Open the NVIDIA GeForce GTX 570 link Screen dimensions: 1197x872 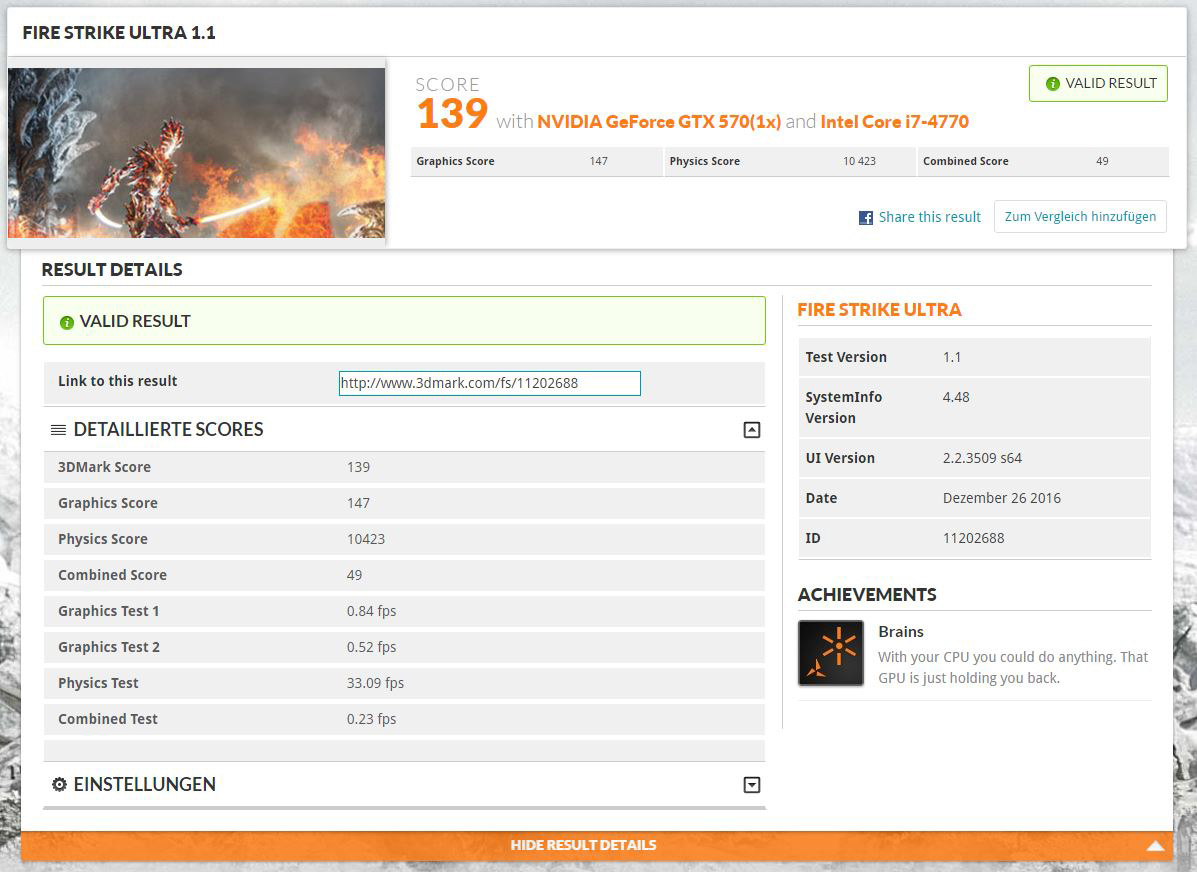[658, 122]
